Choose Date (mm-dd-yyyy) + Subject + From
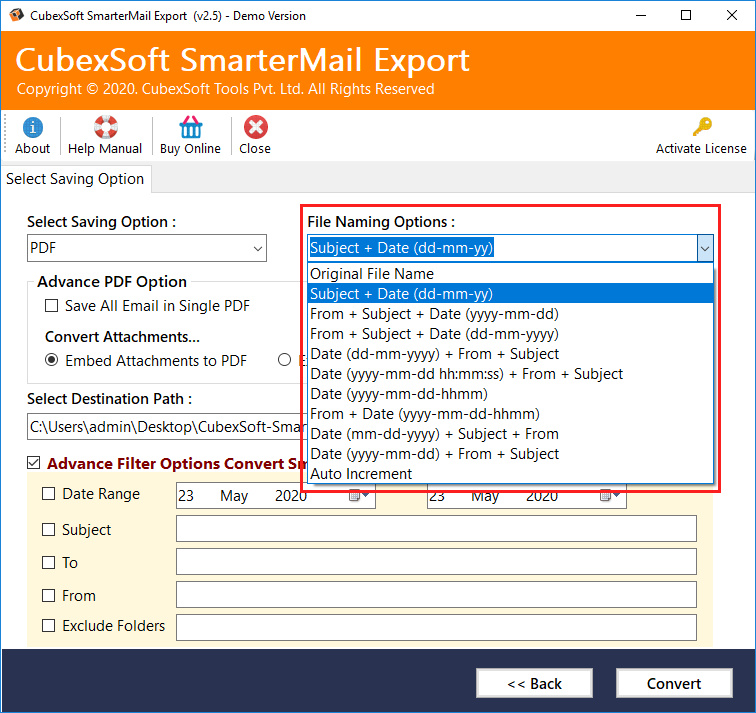Viewport: 756px width, 713px height. pos(510,434)
